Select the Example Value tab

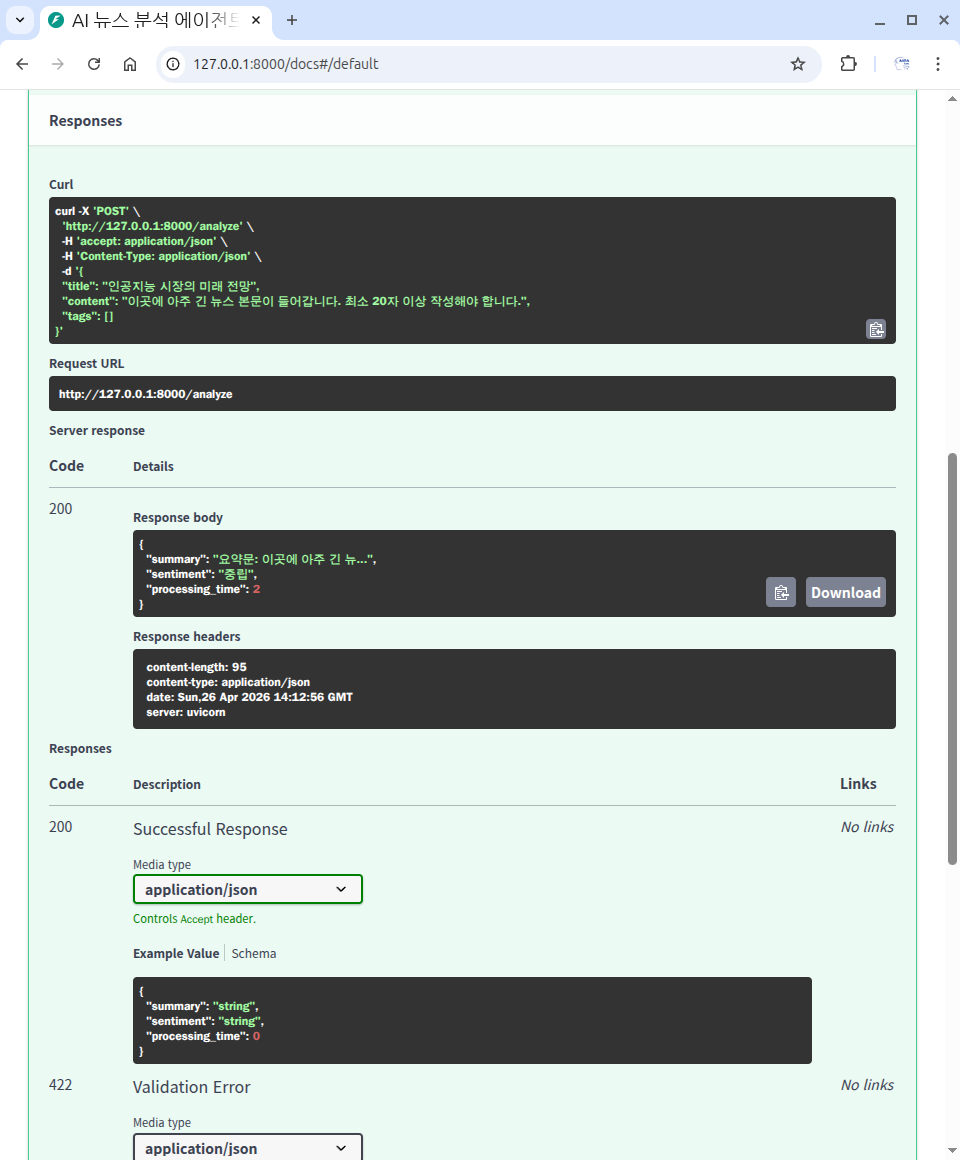[x=175, y=953]
